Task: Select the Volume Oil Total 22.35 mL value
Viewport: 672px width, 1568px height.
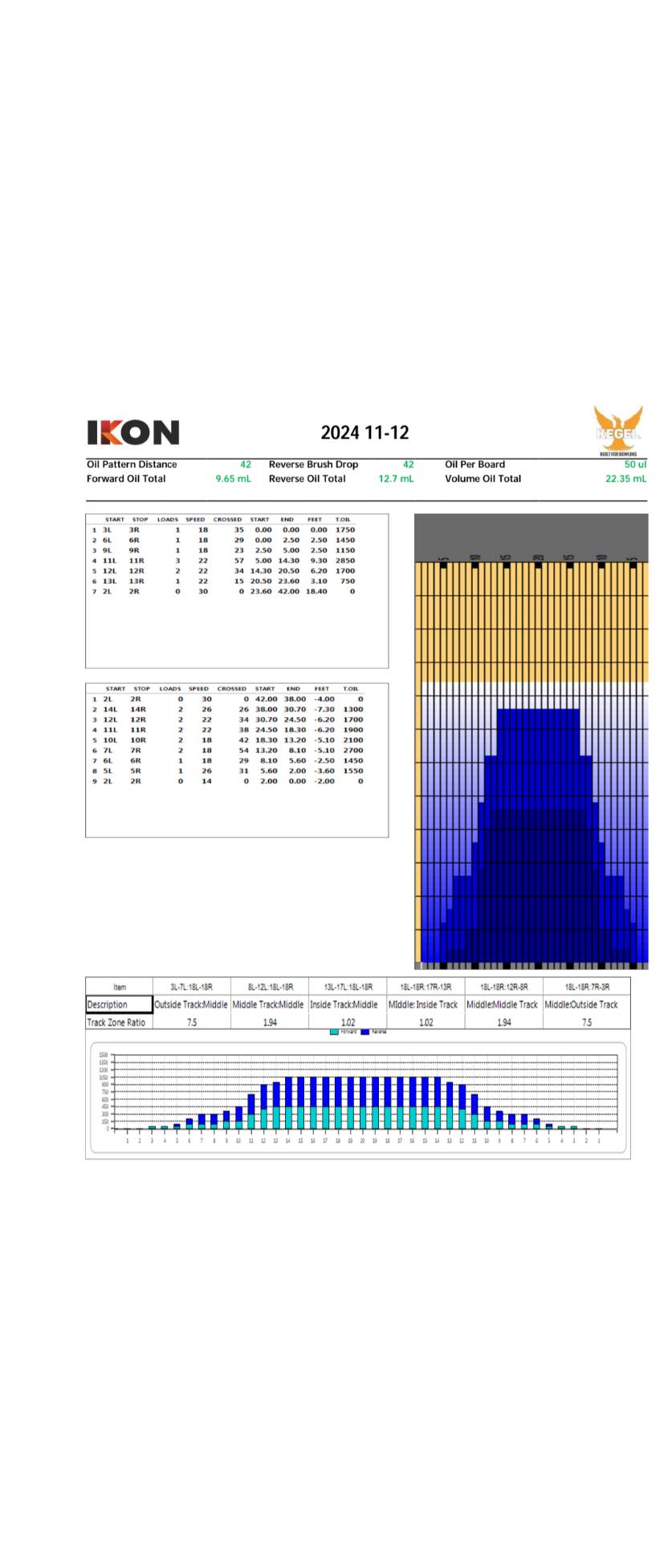Action: 625,479
